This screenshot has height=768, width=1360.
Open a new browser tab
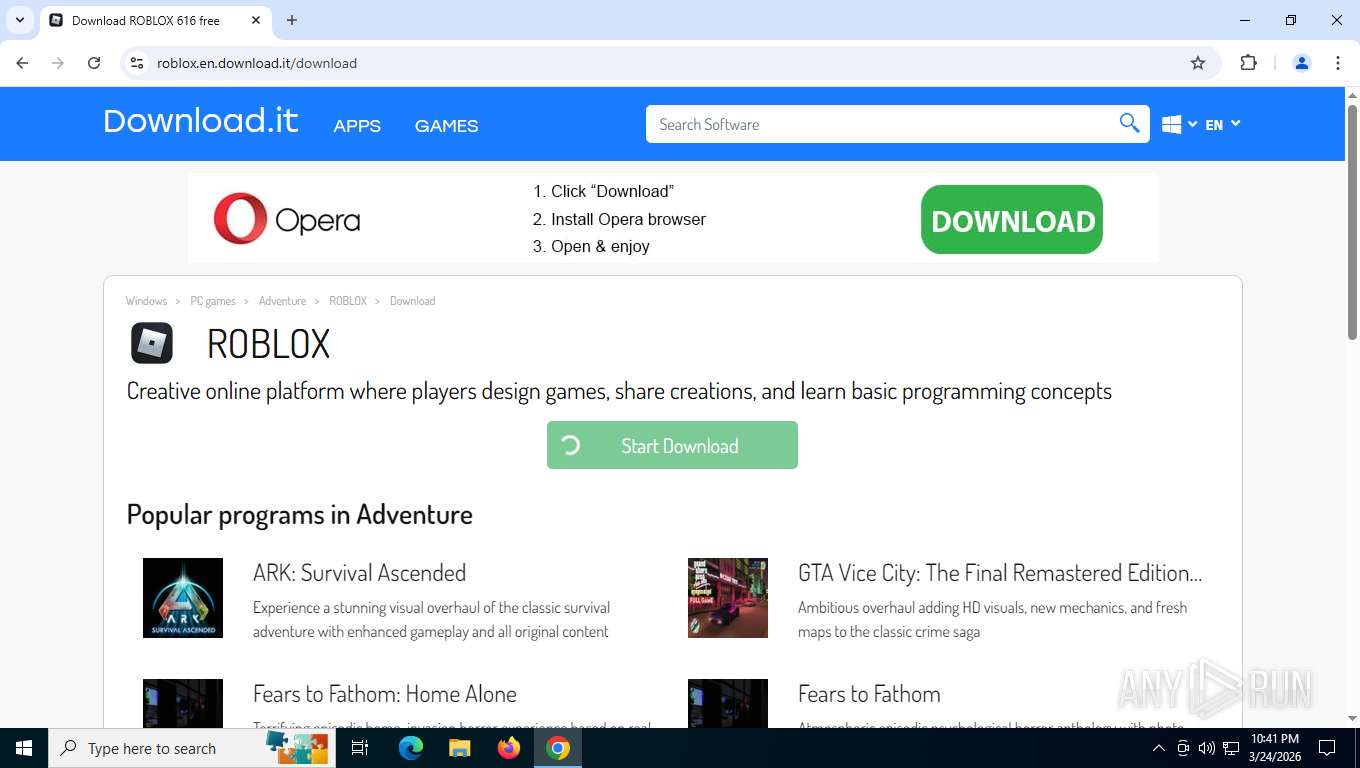[292, 20]
